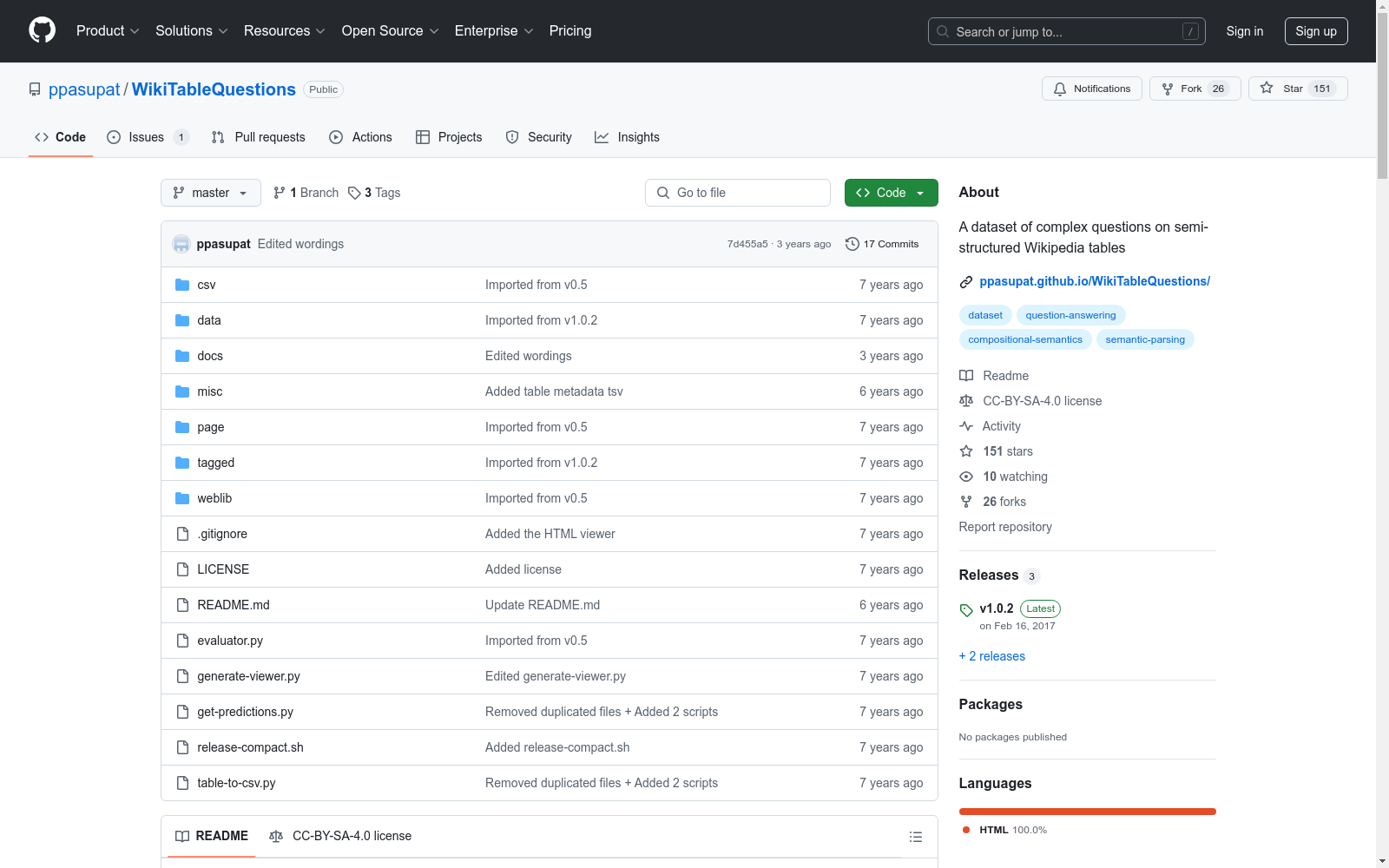Screen dimensions: 1389x868
Task: Click commit hash 7d455a5
Action: (x=747, y=244)
